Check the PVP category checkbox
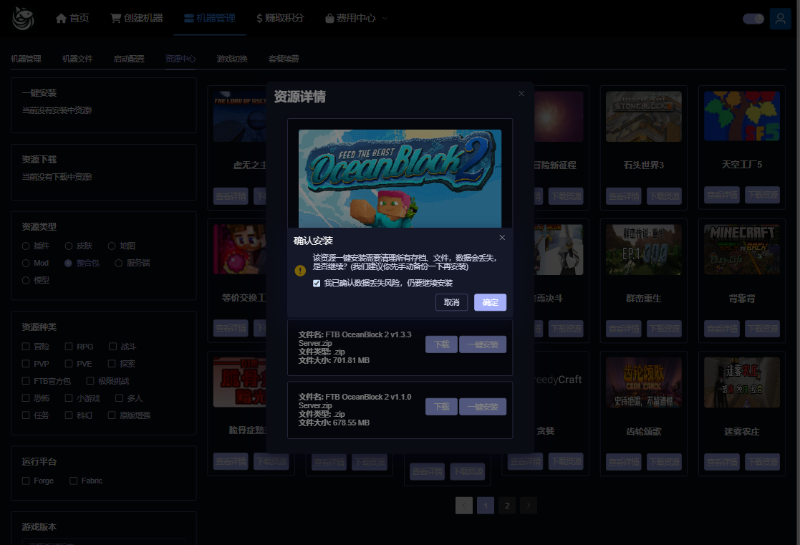The image size is (800, 545). pyautogui.click(x=26, y=364)
